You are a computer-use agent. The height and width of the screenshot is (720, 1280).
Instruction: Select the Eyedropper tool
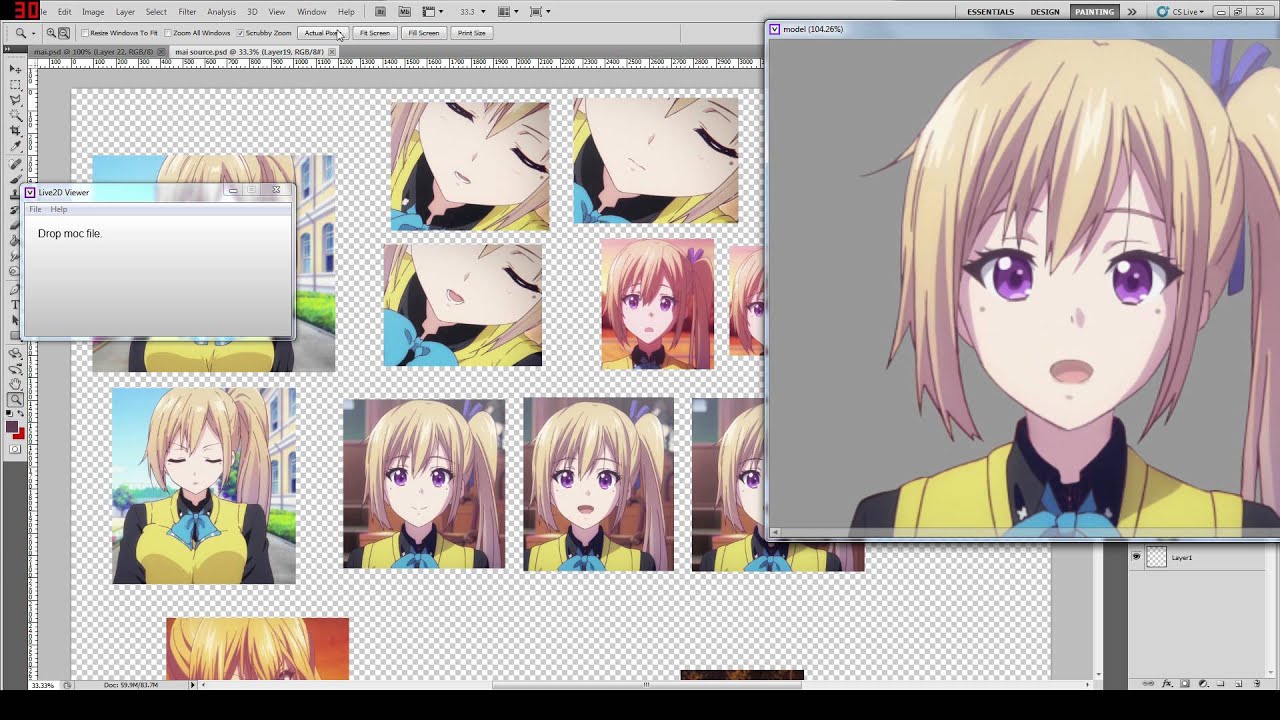tap(15, 146)
